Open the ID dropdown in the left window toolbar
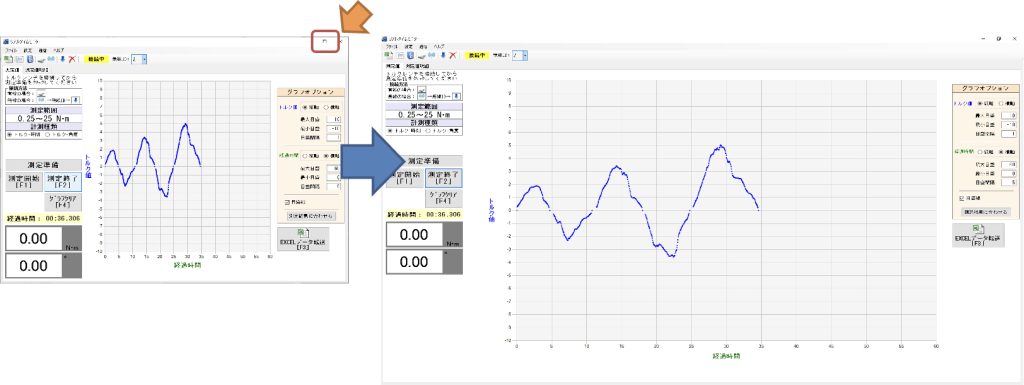This screenshot has width=1024, height=385. 144,59
